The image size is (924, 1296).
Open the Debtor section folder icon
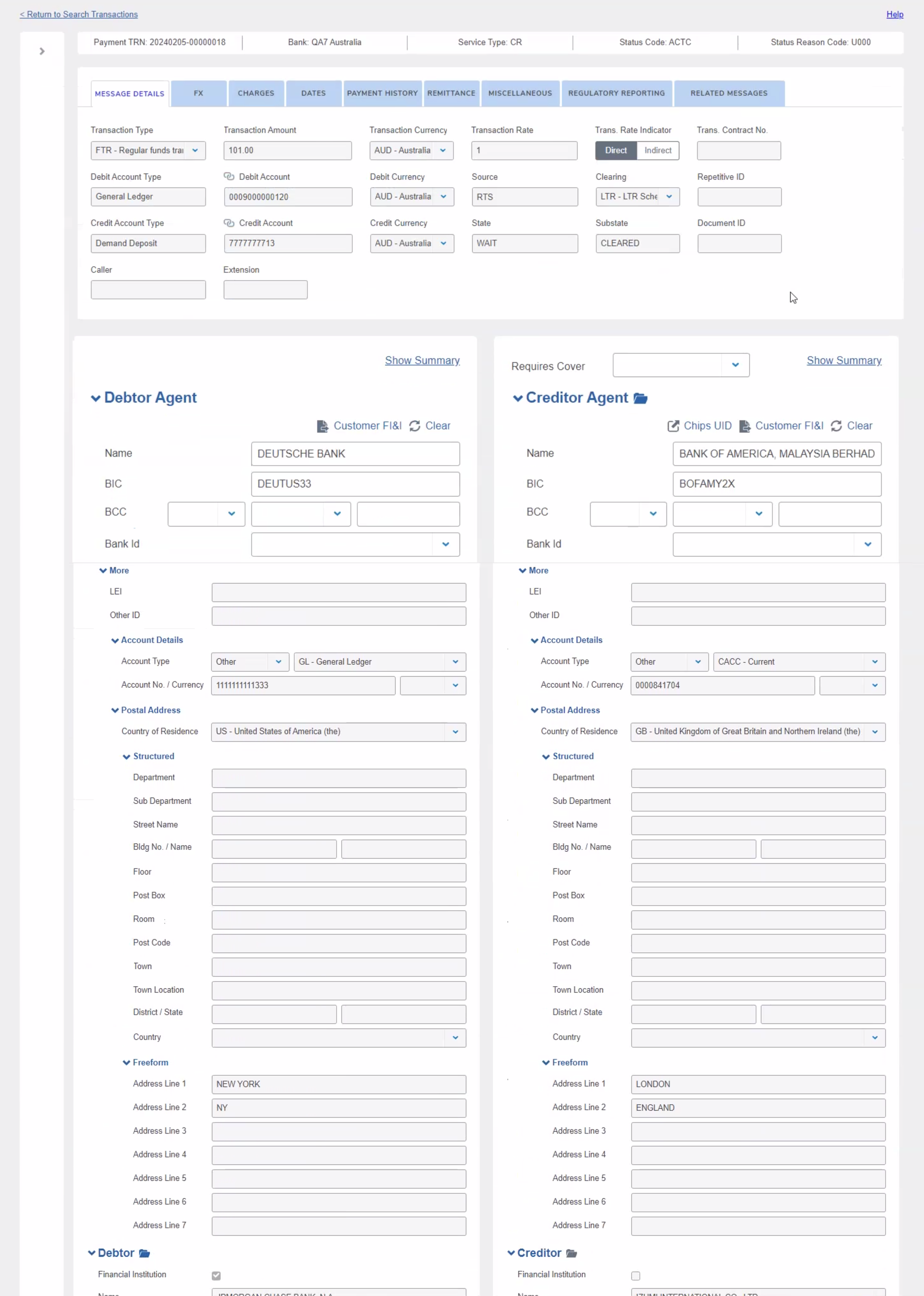[x=145, y=1253]
